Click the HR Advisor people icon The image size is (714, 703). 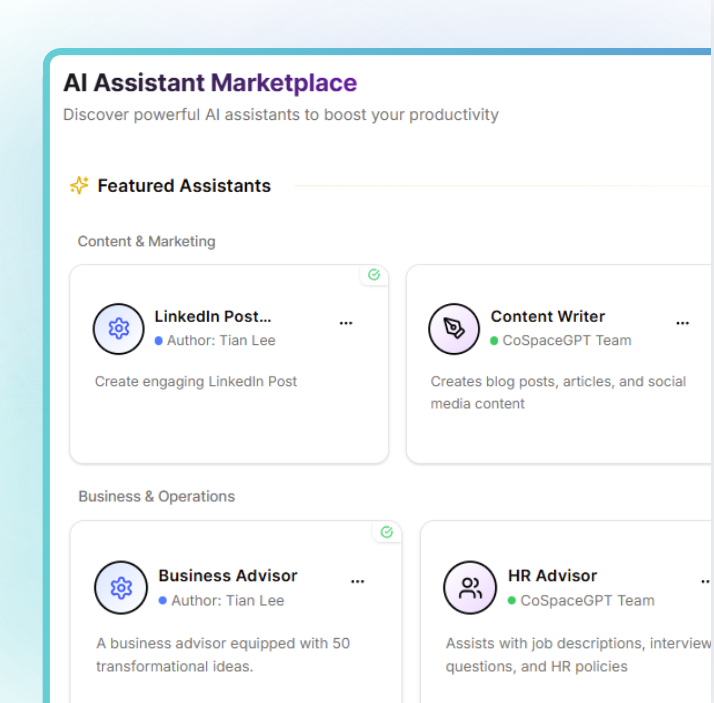click(x=470, y=588)
